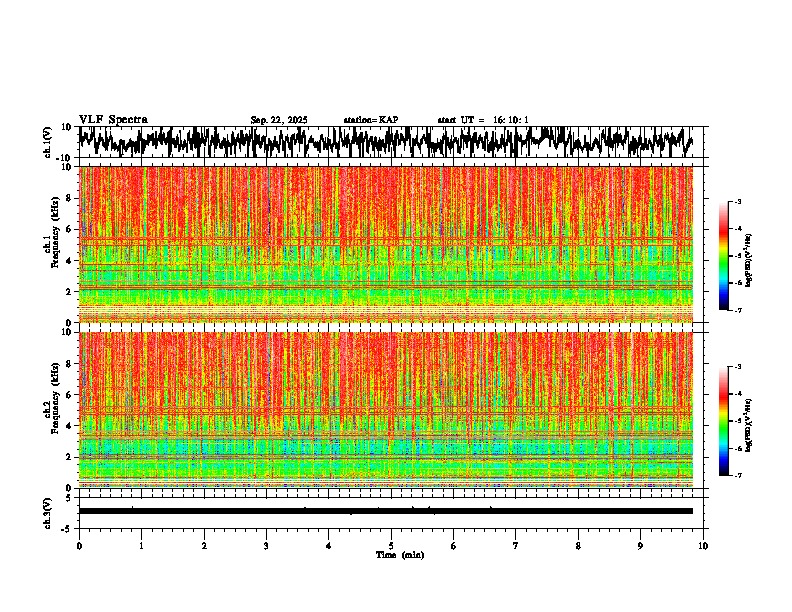792x612 pixels.
Task: Click the ch.2 spectrogram "2" kHz tick label
Action: click(x=69, y=457)
